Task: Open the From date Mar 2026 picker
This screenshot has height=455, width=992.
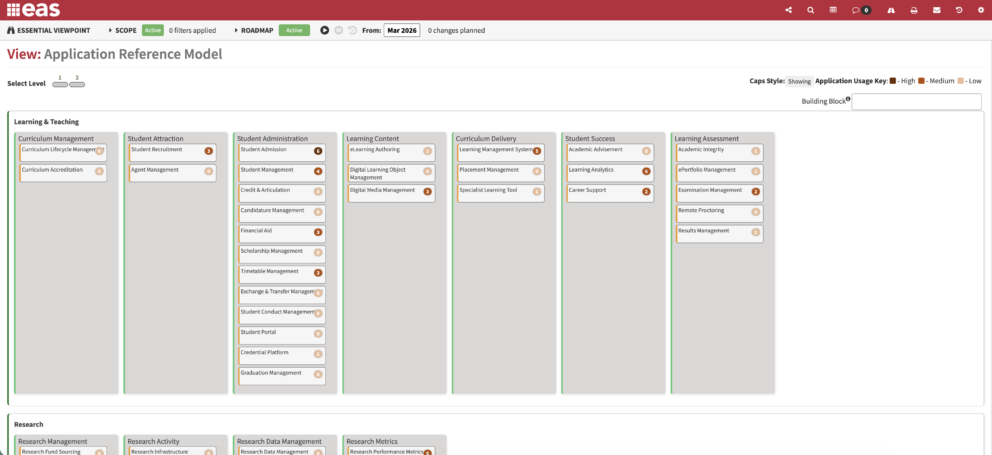Action: [x=402, y=30]
